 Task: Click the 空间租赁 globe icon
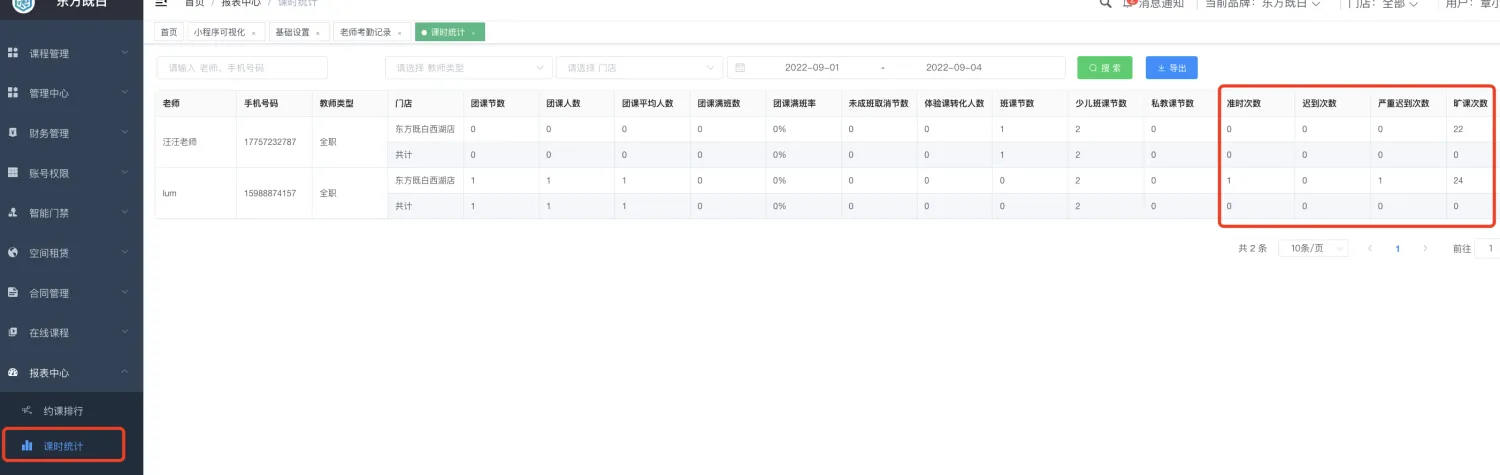[x=13, y=253]
